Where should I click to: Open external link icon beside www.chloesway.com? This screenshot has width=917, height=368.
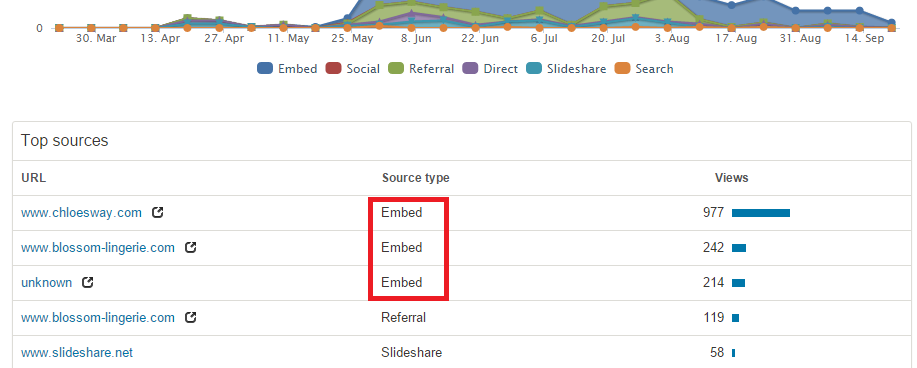[x=157, y=212]
